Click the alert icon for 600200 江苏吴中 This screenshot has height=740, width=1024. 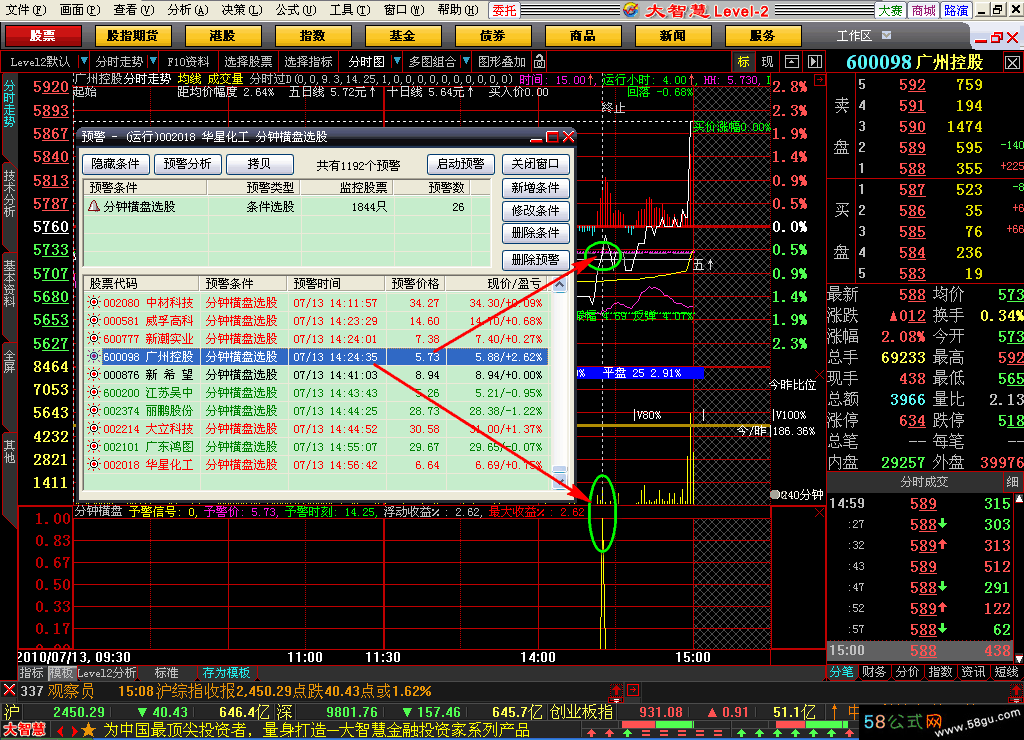94,393
